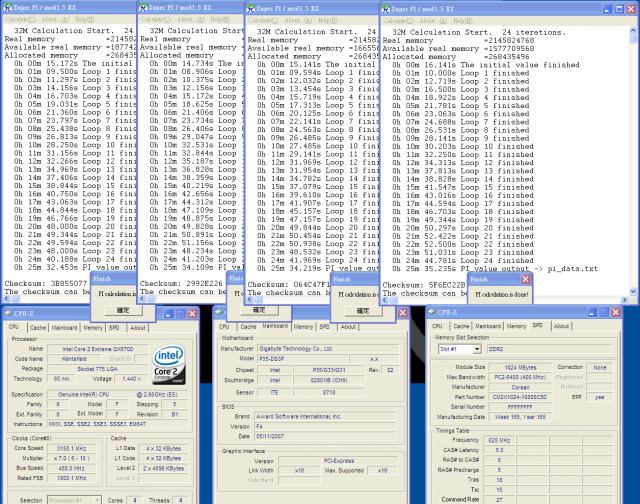
Task: Switch to Mainboard tab in left CPU-Z window
Action: [64, 327]
